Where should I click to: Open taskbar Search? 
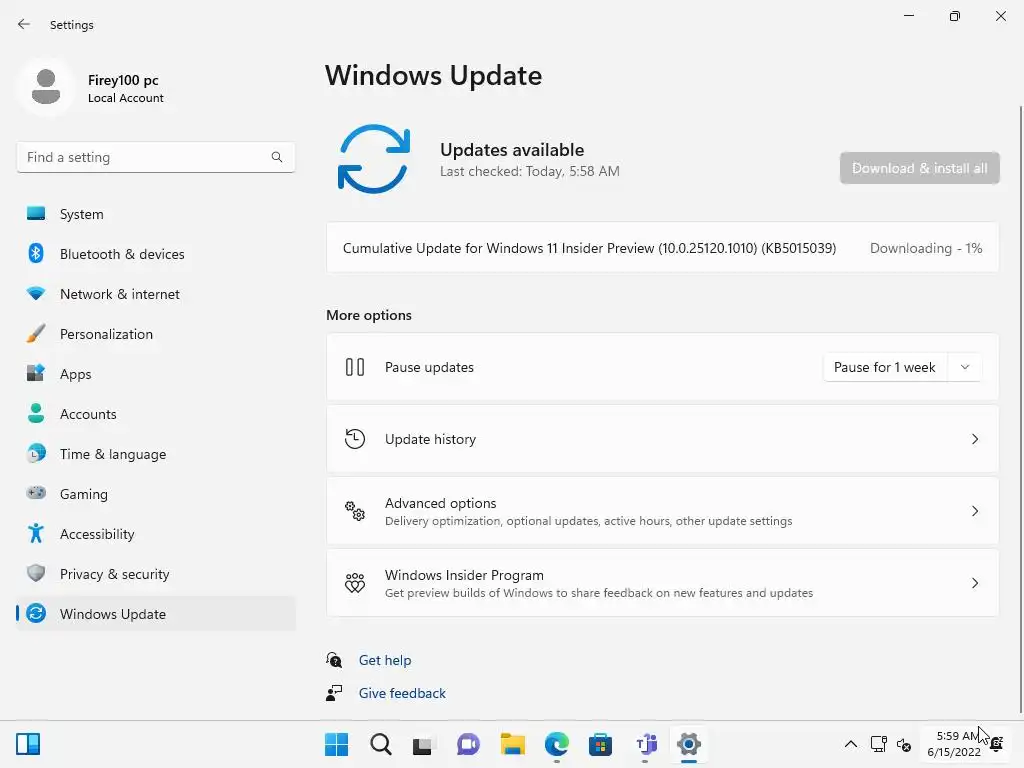pyautogui.click(x=381, y=744)
